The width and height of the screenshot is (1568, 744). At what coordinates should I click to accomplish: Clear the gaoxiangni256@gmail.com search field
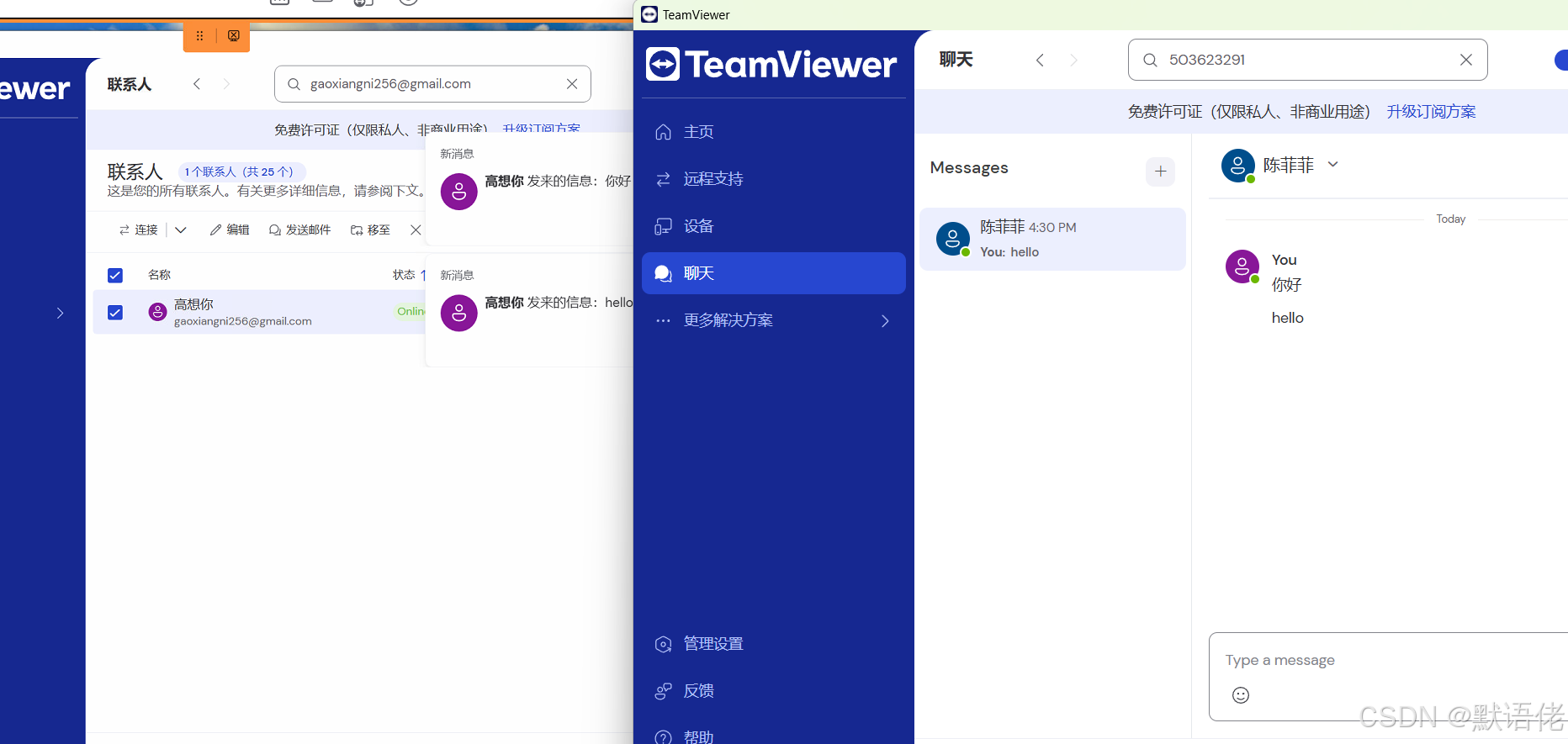572,84
